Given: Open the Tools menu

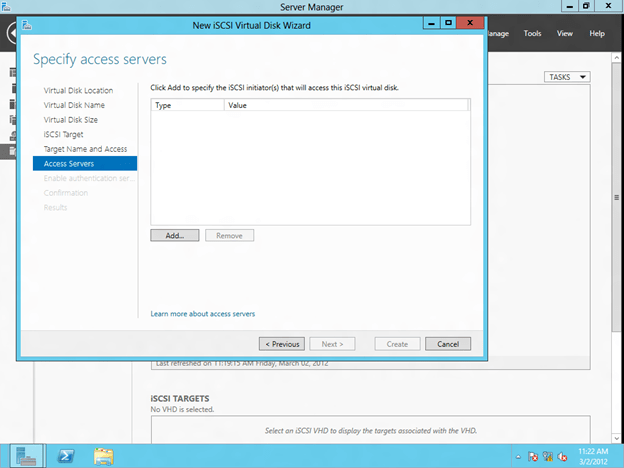Looking at the screenshot, I should pyautogui.click(x=532, y=33).
